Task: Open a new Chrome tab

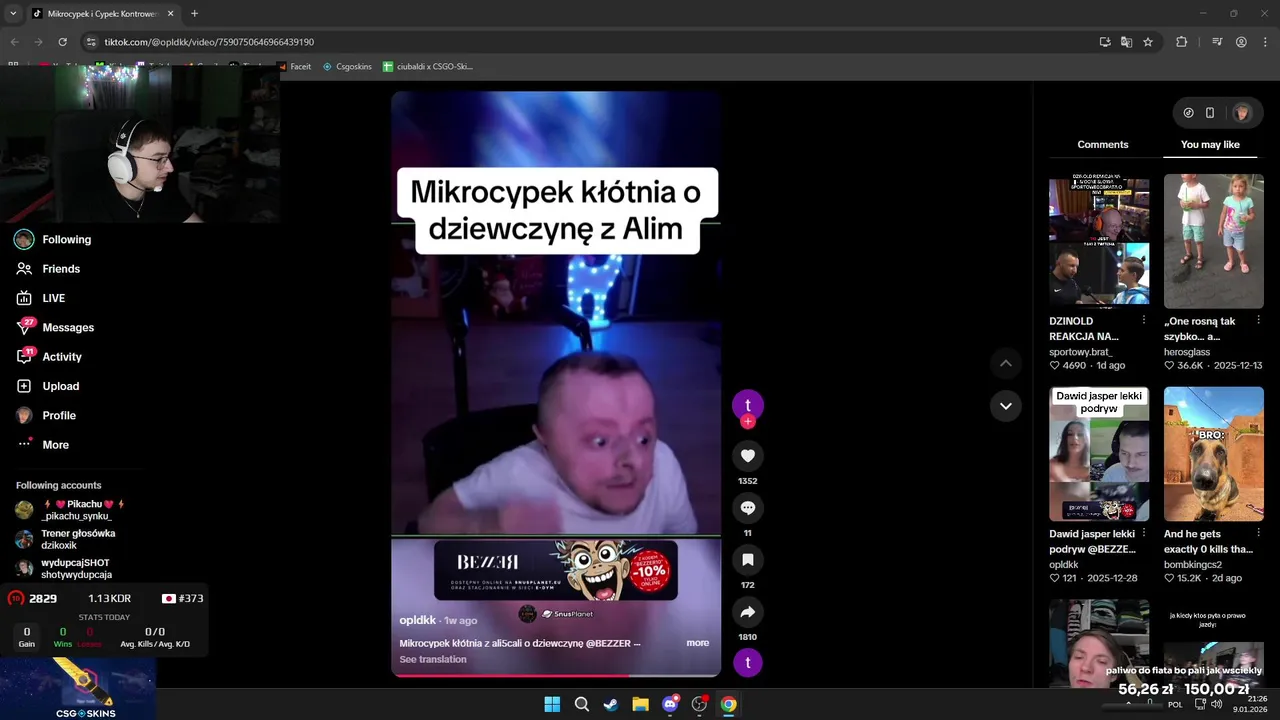Action: tap(194, 14)
